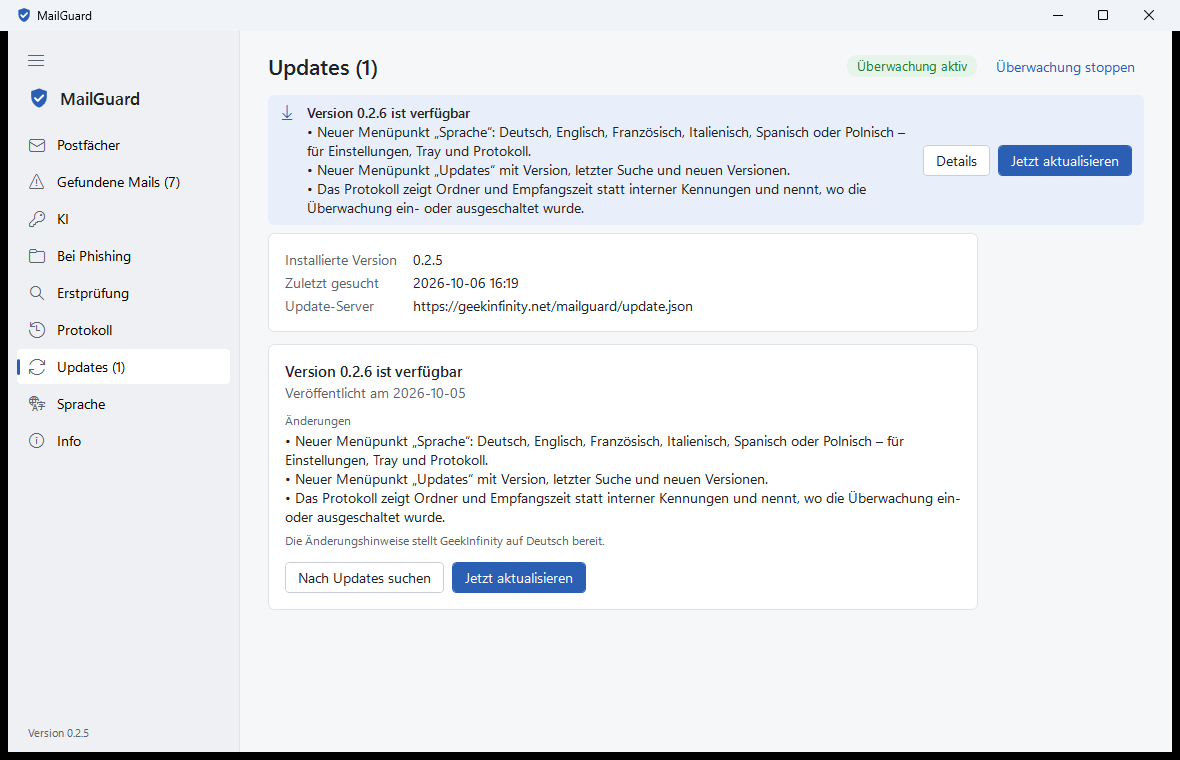Viewport: 1180px width, 760px height.
Task: Click the envelope icon beside Postfächer
Action: pos(37,145)
